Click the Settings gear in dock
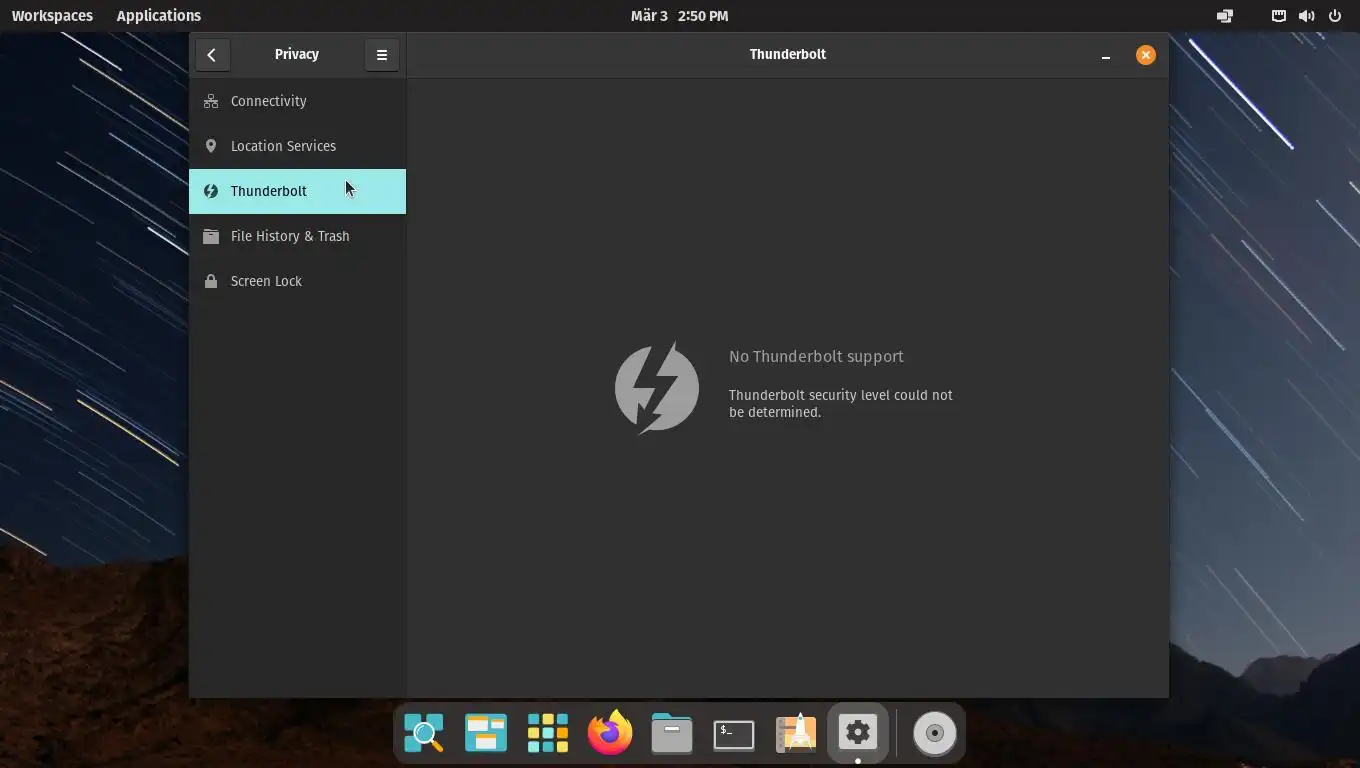Viewport: 1360px width, 768px height. 858,733
